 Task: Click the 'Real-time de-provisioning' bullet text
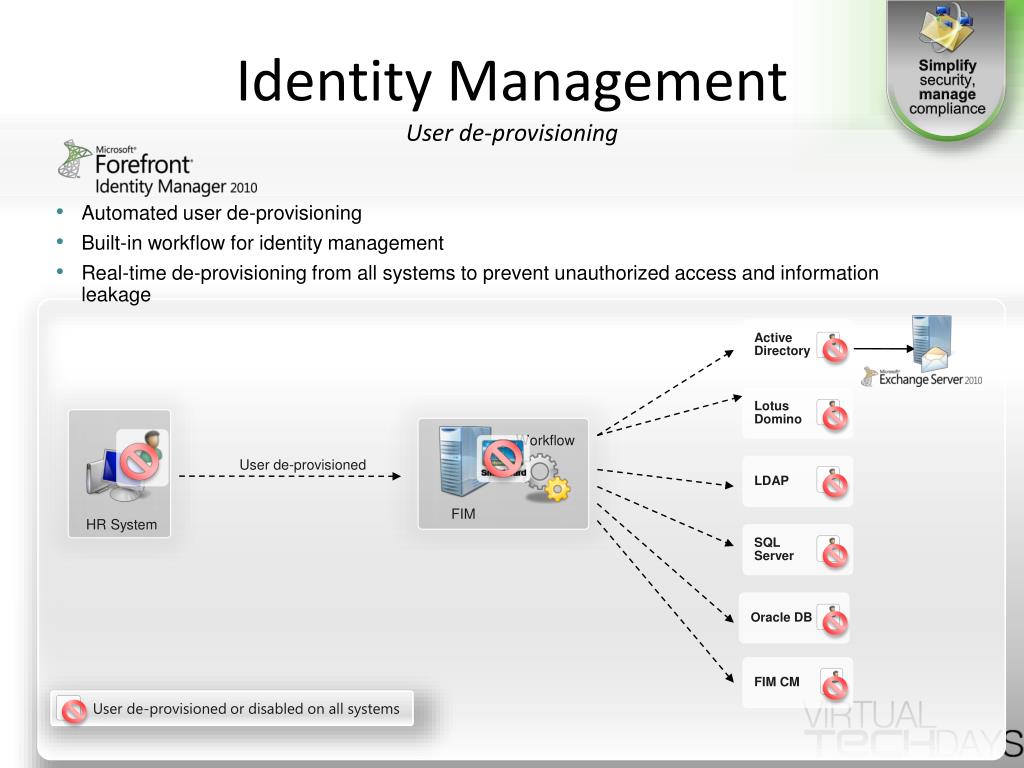[480, 283]
